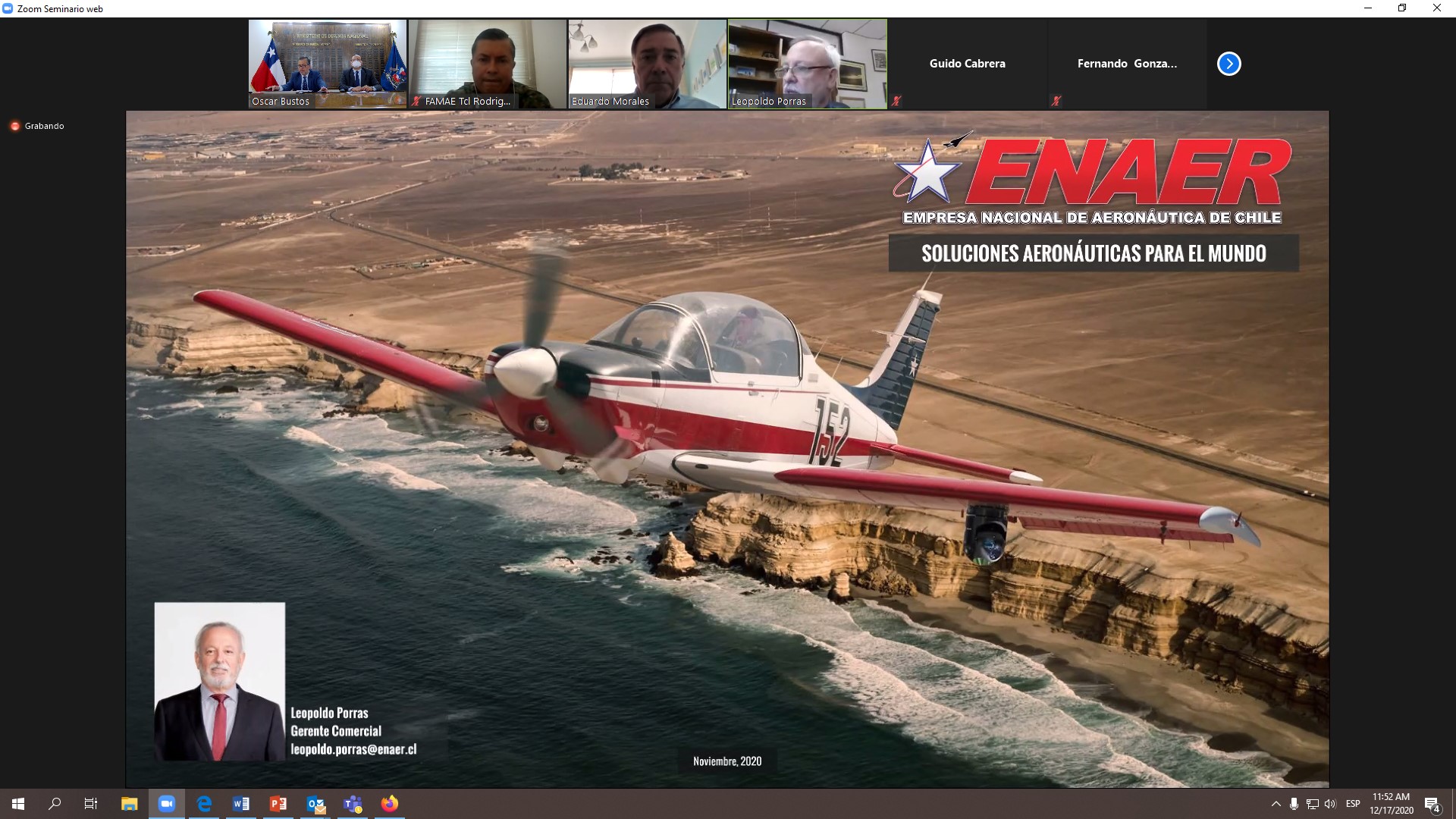Close the Zoom Seminario web window

pyautogui.click(x=1437, y=8)
